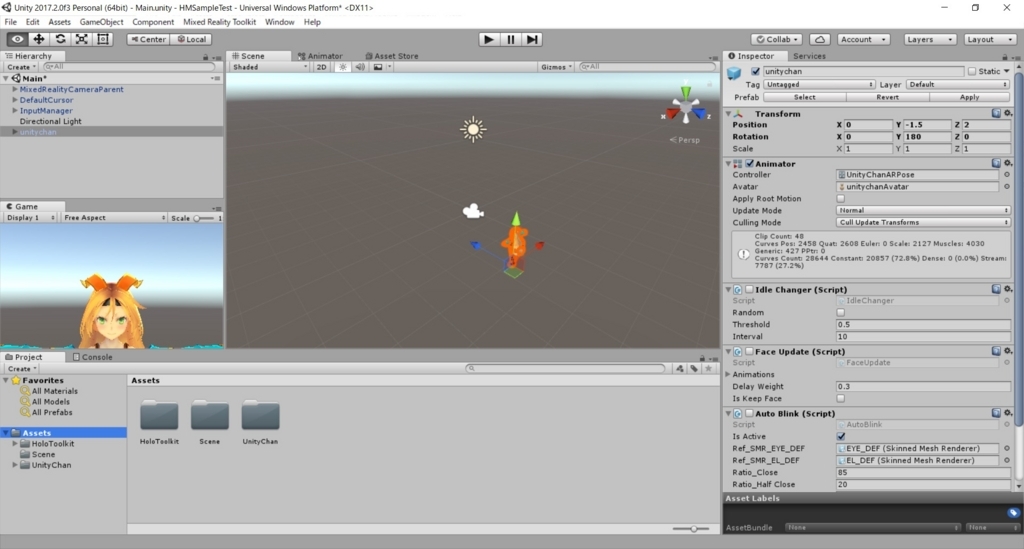Click the scene orientation gizmo
Screen dimensions: 1024x549
point(686,108)
